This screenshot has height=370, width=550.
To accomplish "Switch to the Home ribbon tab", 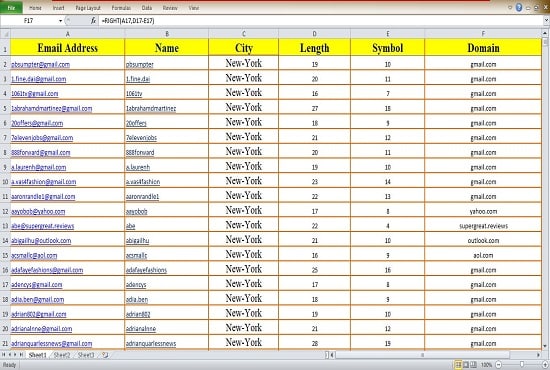I will [x=35, y=8].
